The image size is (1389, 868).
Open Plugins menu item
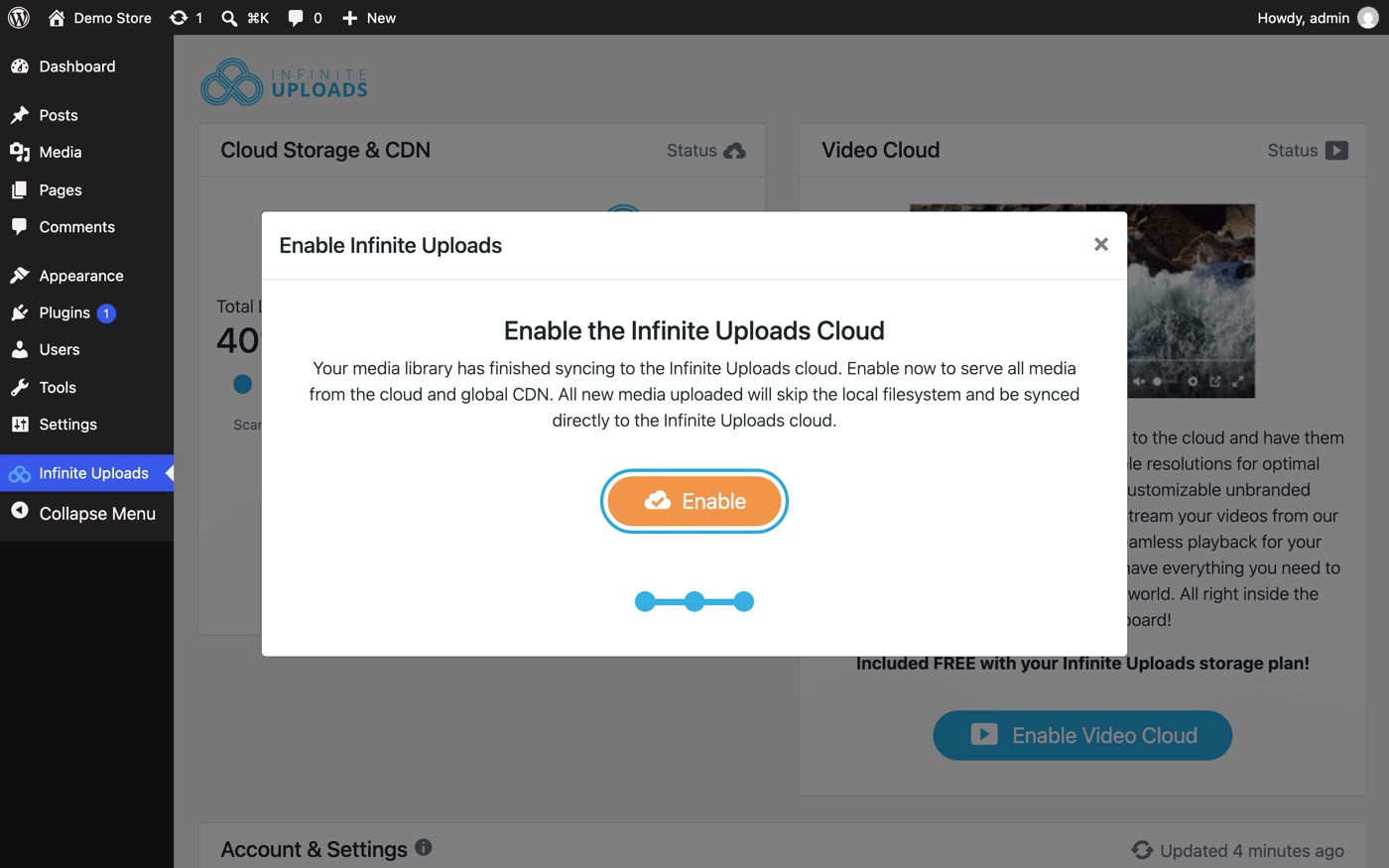pyautogui.click(x=86, y=312)
